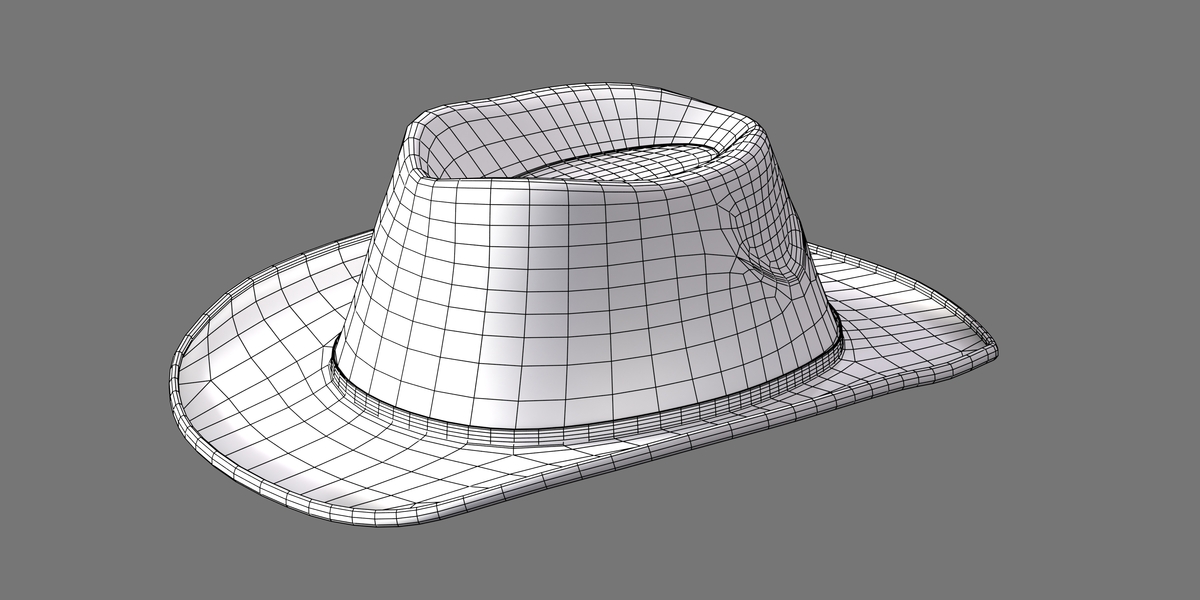Click the empty gray background below the hat
This screenshot has width=1200, height=600.
point(700,560)
